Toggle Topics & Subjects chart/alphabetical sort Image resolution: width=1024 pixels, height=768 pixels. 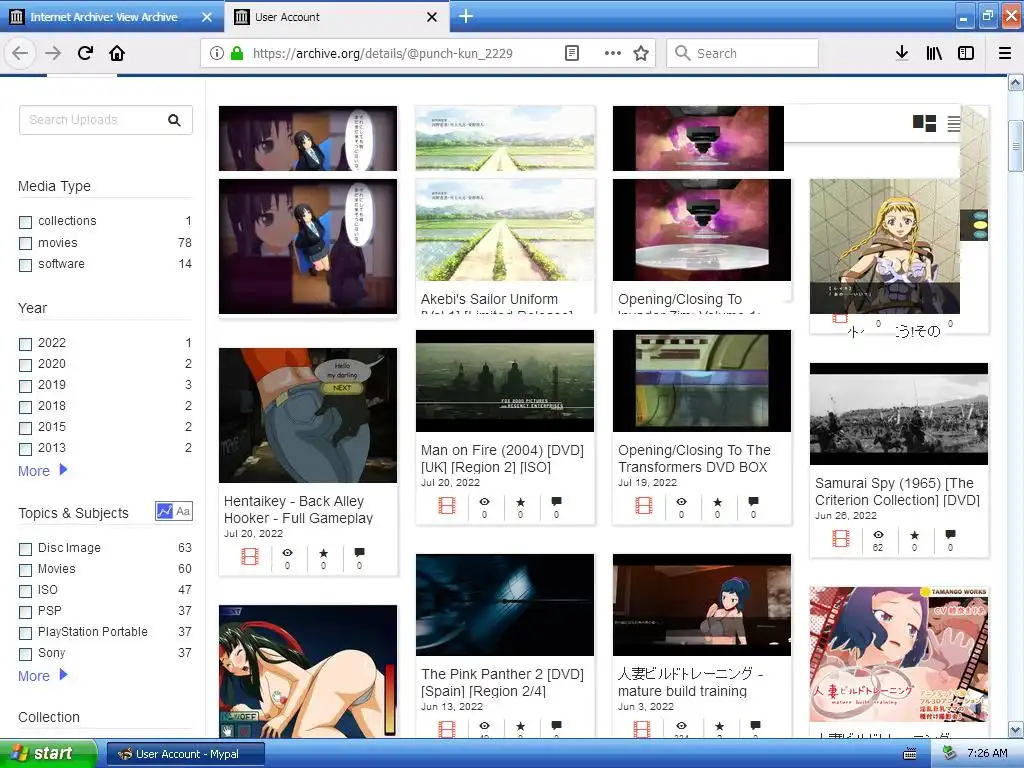pos(174,511)
